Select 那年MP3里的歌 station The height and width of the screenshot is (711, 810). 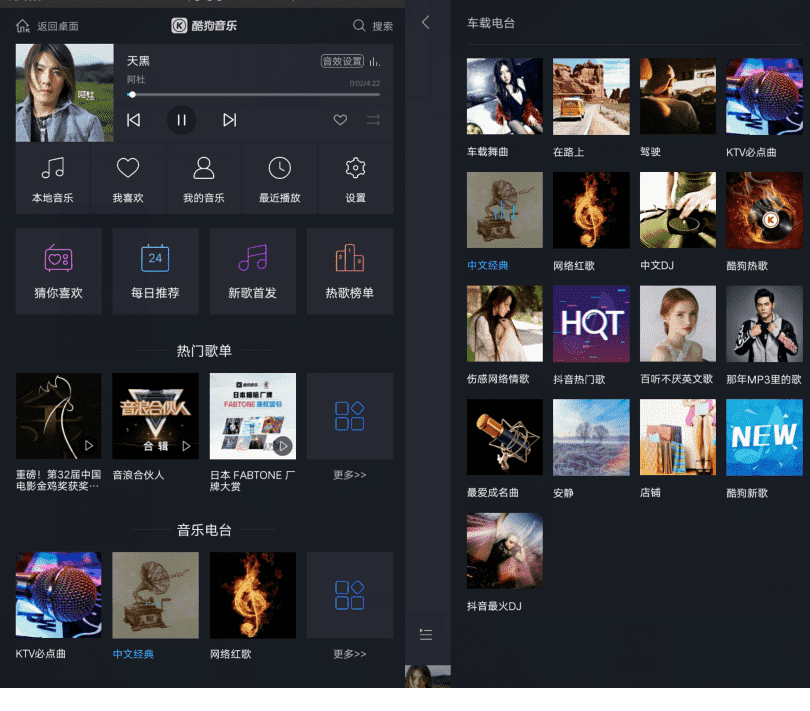point(764,323)
